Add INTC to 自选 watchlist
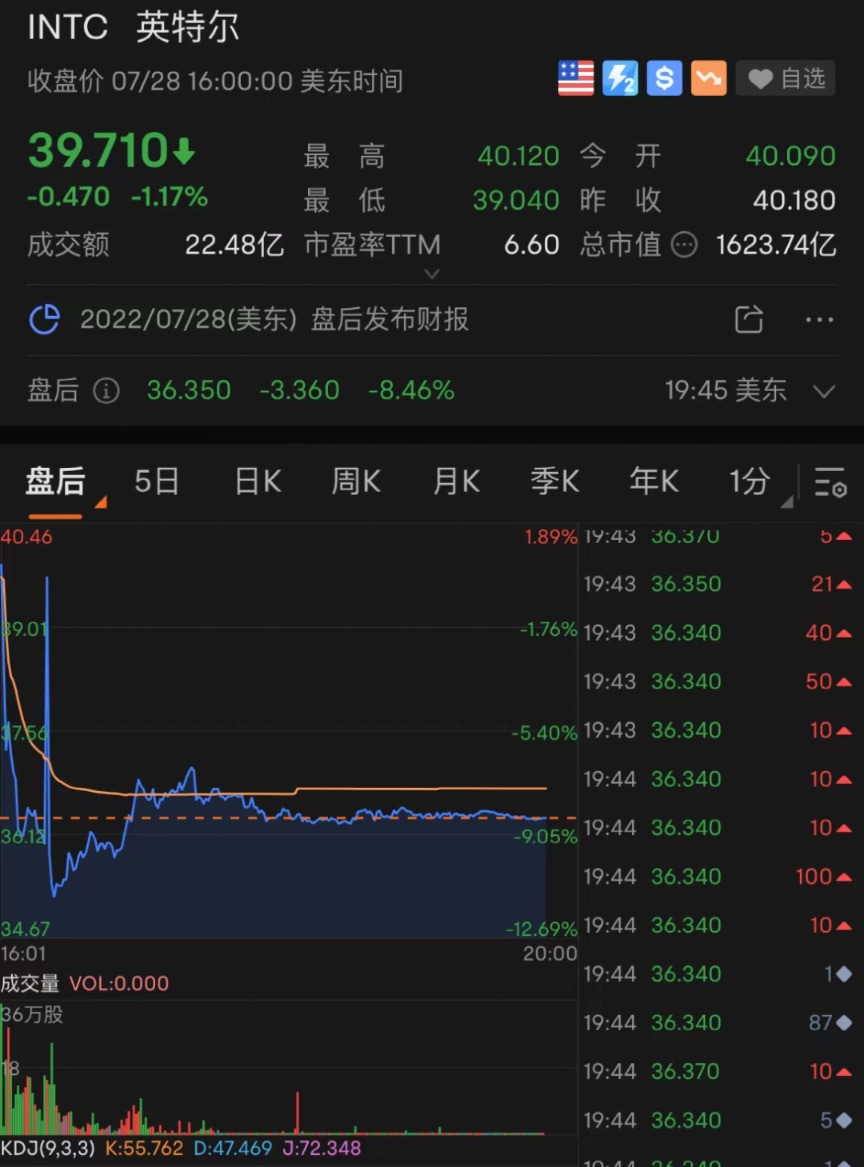Screen dimensions: 864x1167 click(x=785, y=78)
